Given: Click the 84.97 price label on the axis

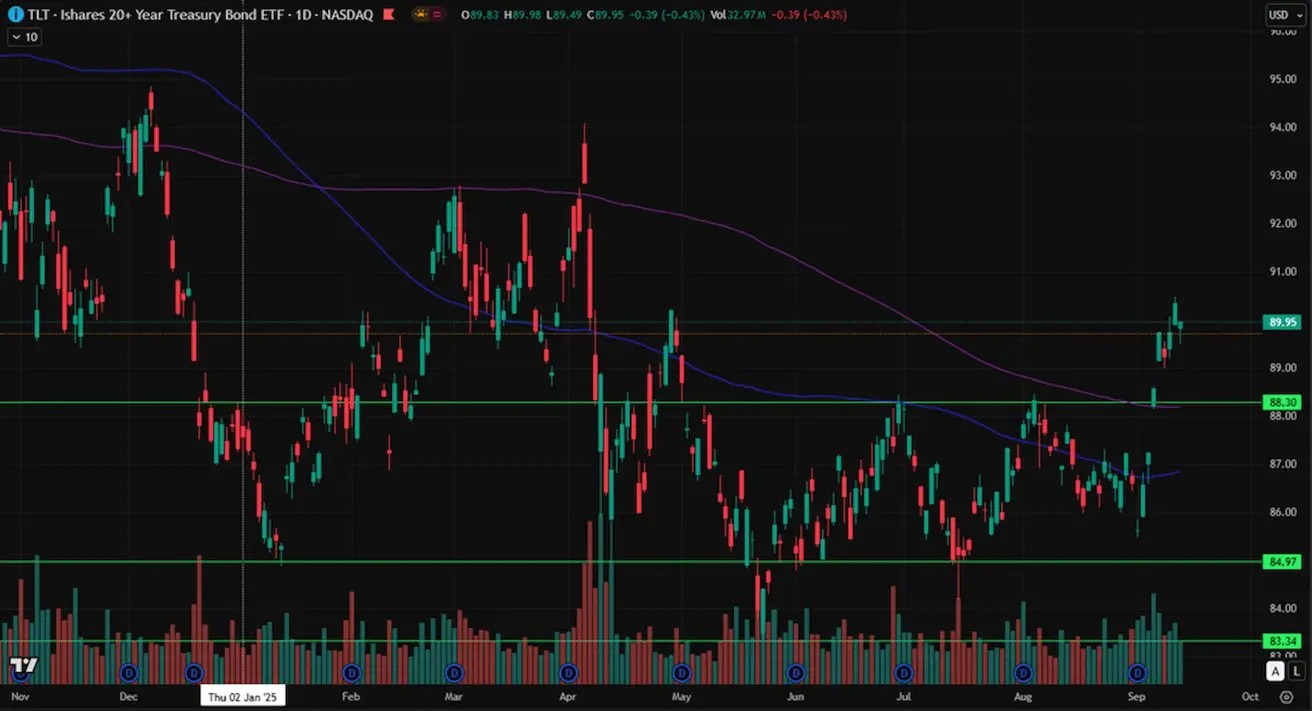Looking at the screenshot, I should point(1283,561).
